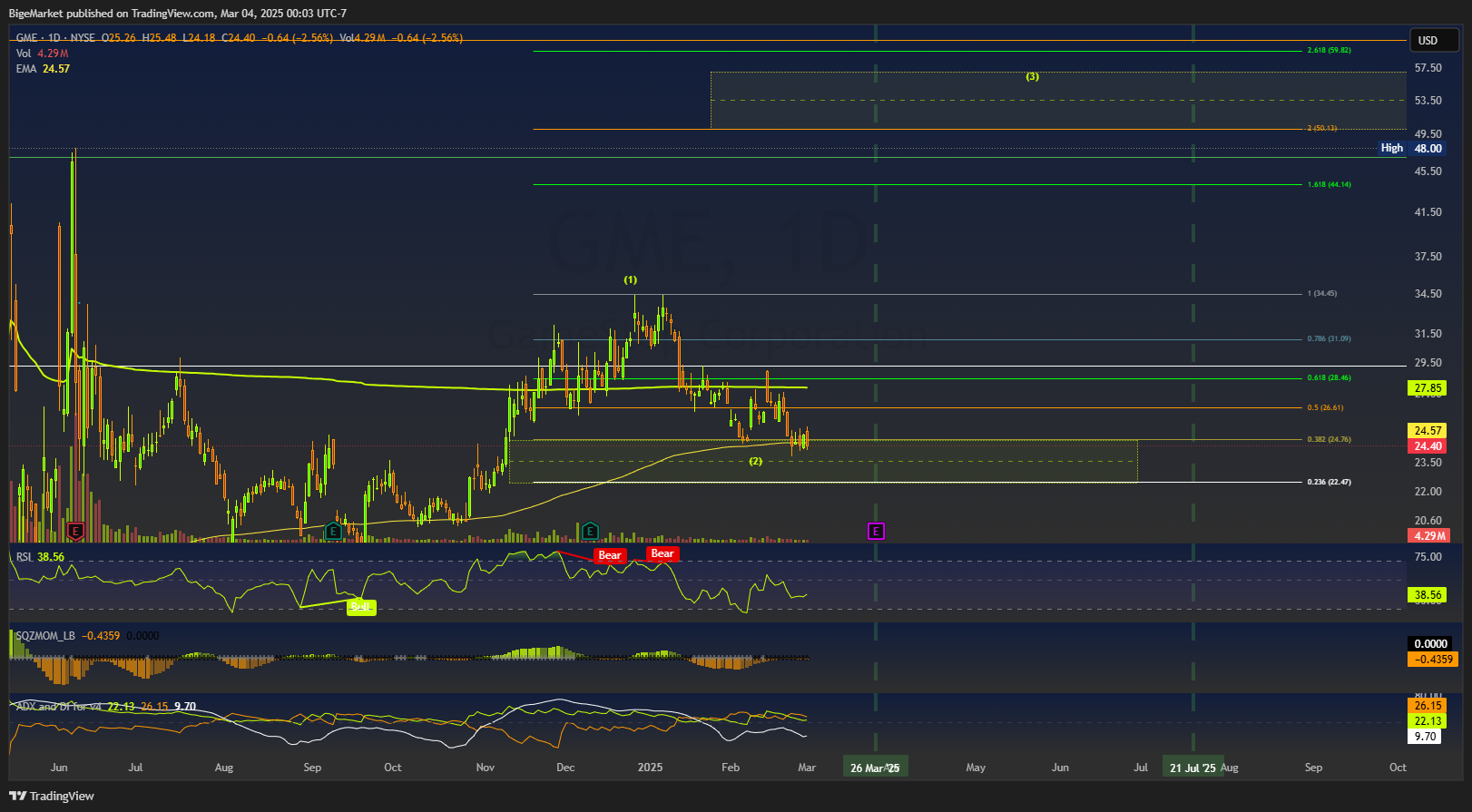The image size is (1472, 812).
Task: Click the green earnings E marker near September
Action: (x=333, y=531)
